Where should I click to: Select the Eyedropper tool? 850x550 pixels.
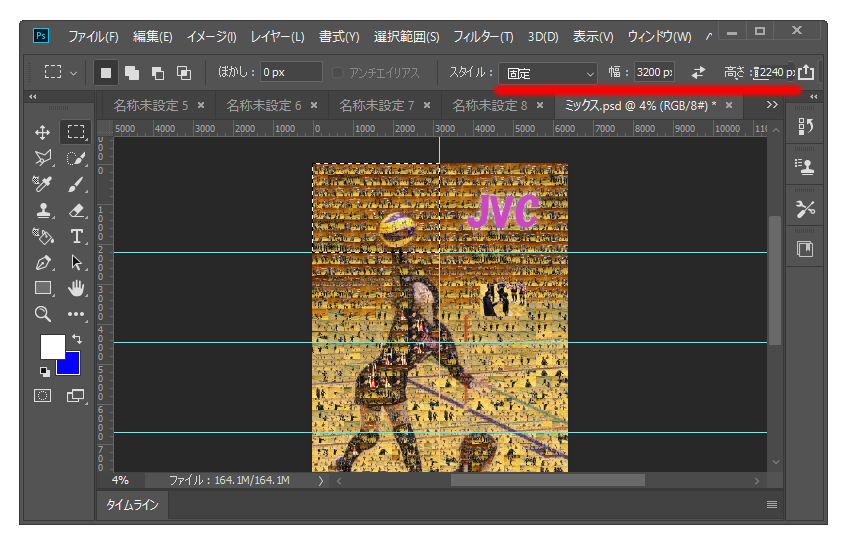click(x=43, y=184)
